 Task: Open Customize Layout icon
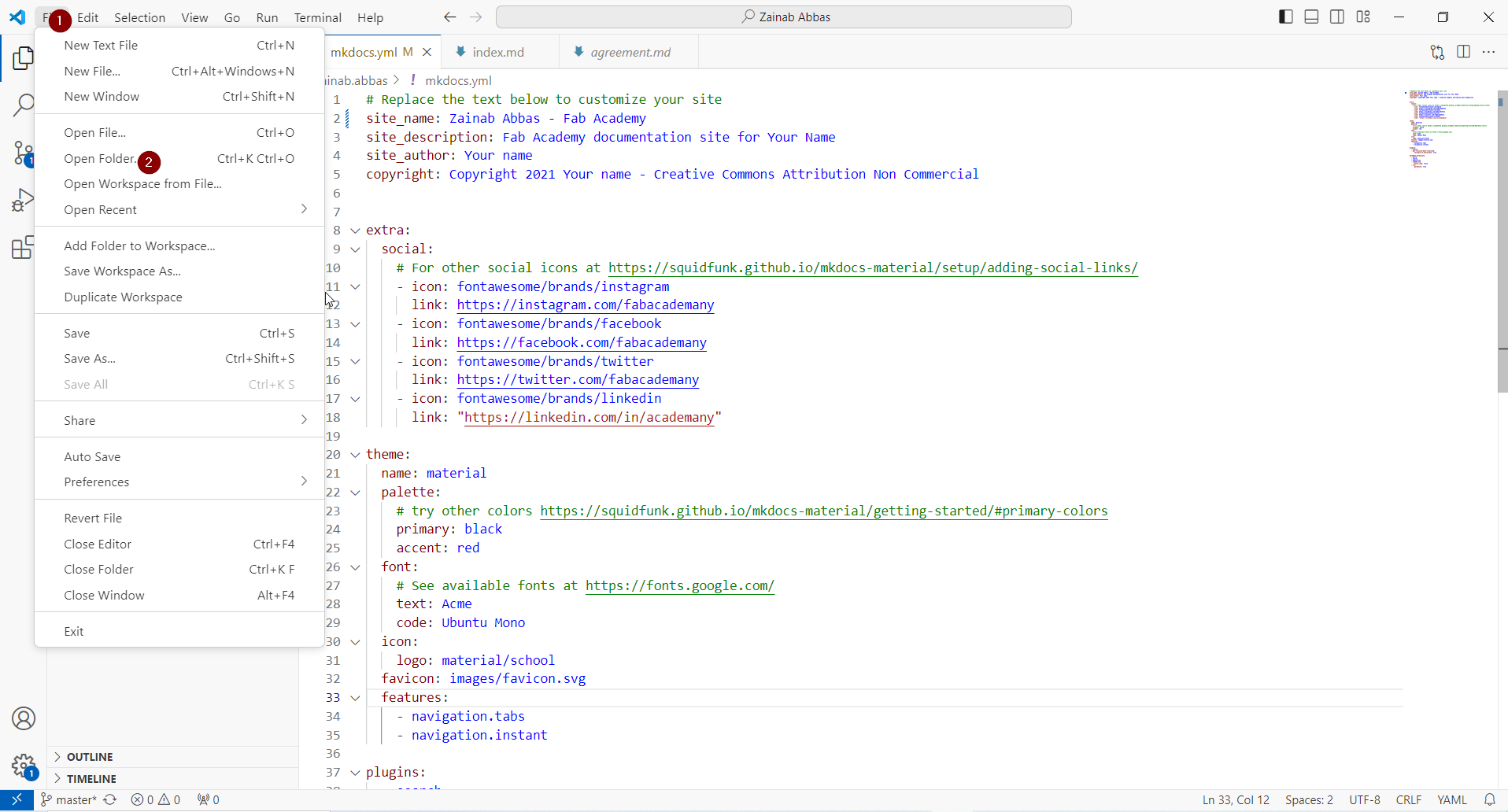pos(1363,17)
